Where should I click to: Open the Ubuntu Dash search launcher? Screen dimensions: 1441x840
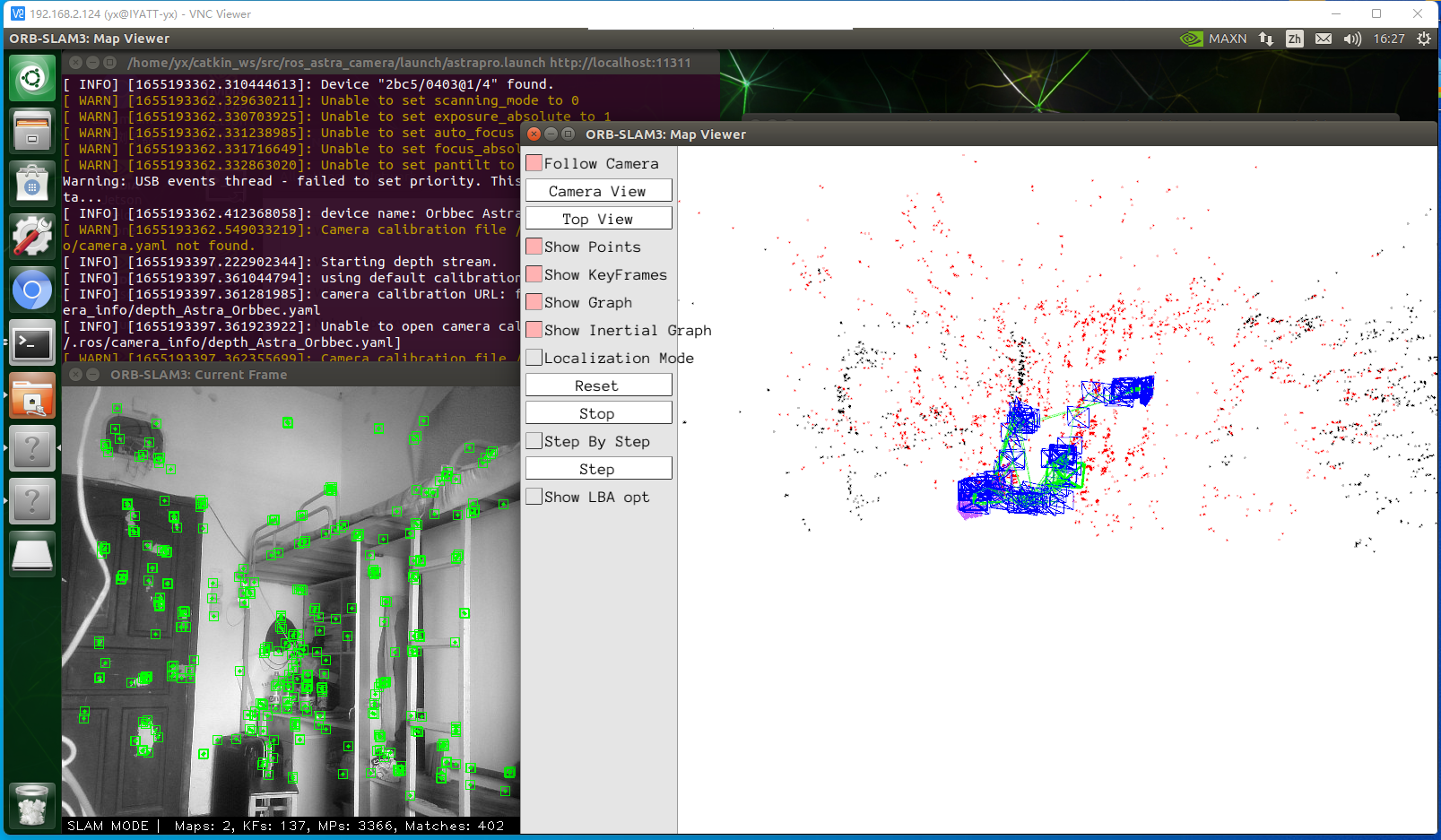pyautogui.click(x=32, y=78)
